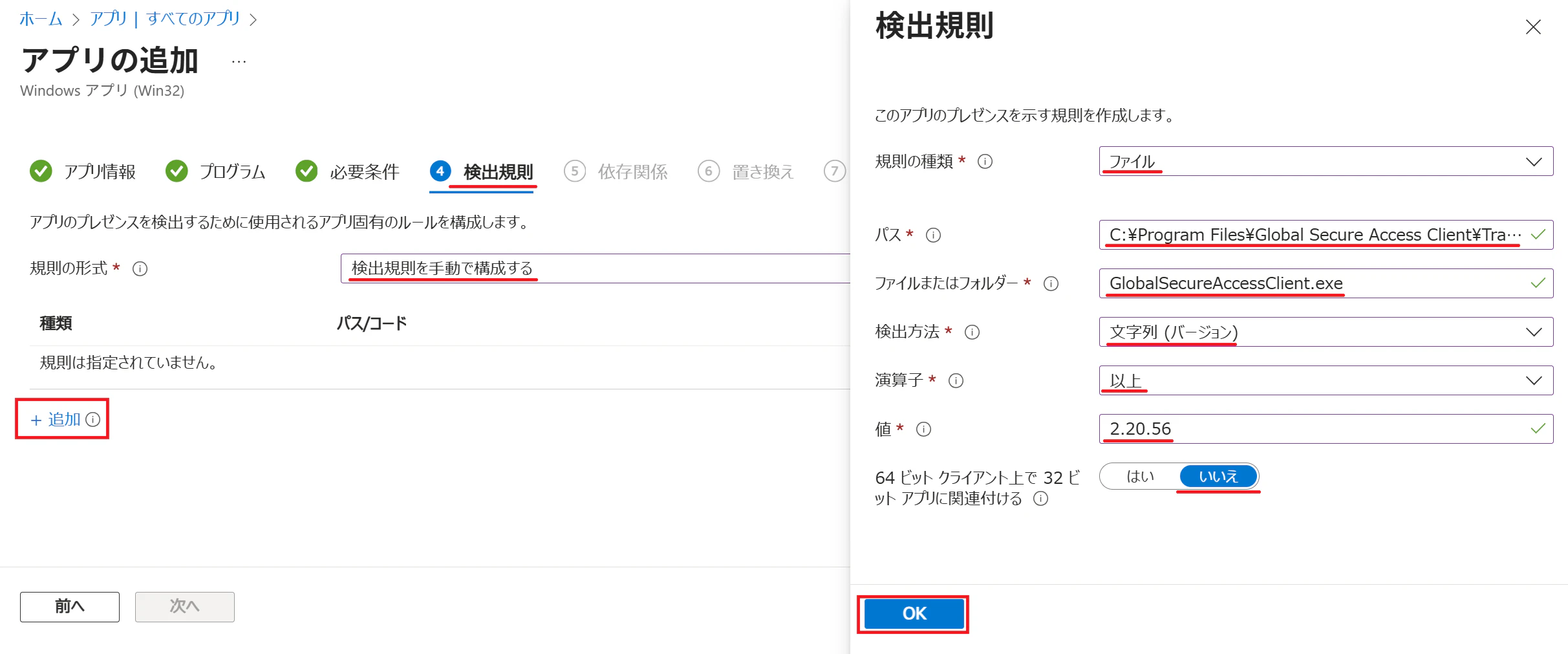
Task: Click info icon next to 検出方法
Action: [x=972, y=332]
